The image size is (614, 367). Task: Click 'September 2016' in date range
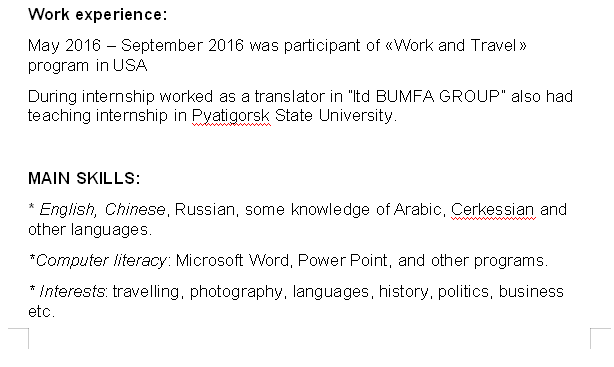point(182,47)
